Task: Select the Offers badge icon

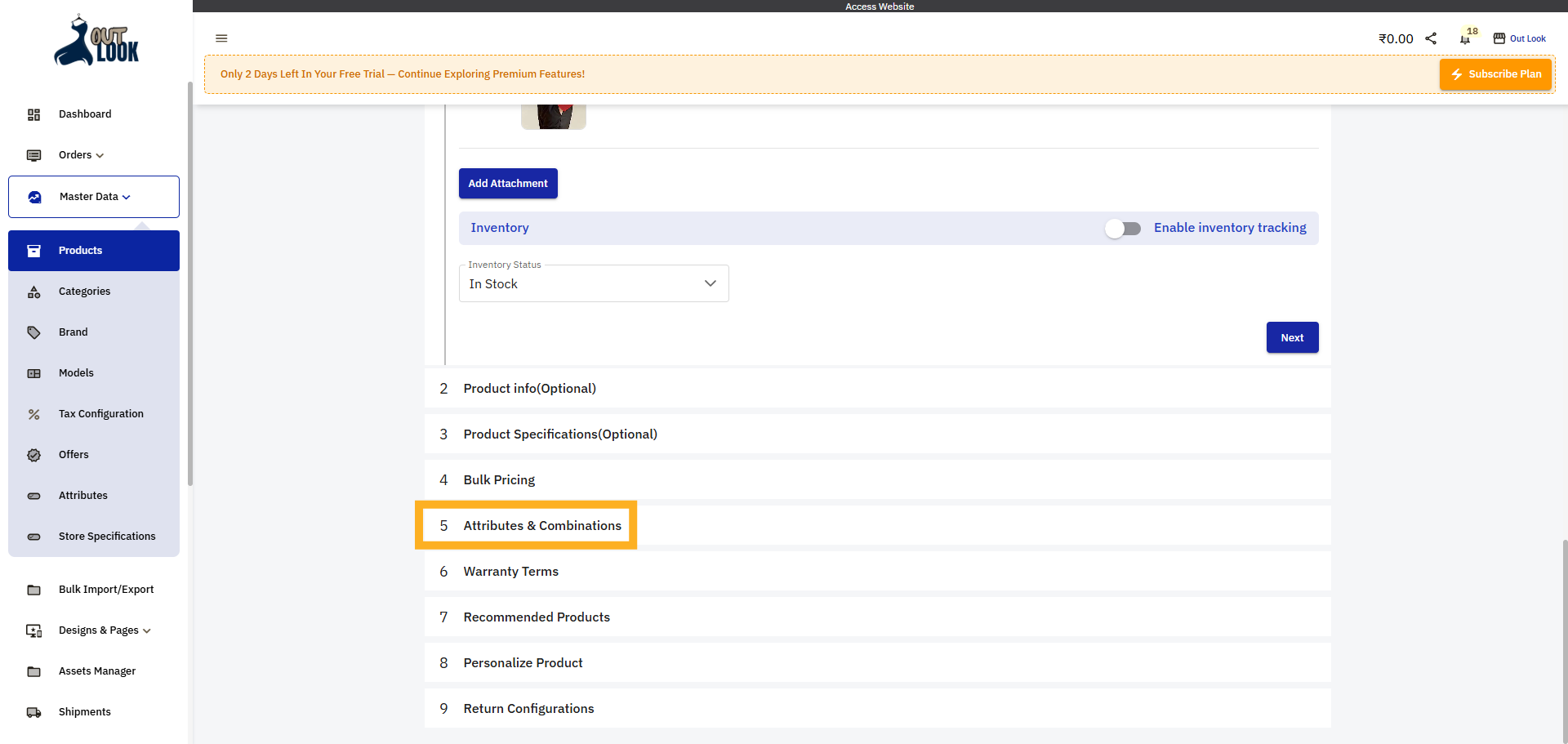Action: click(x=33, y=455)
